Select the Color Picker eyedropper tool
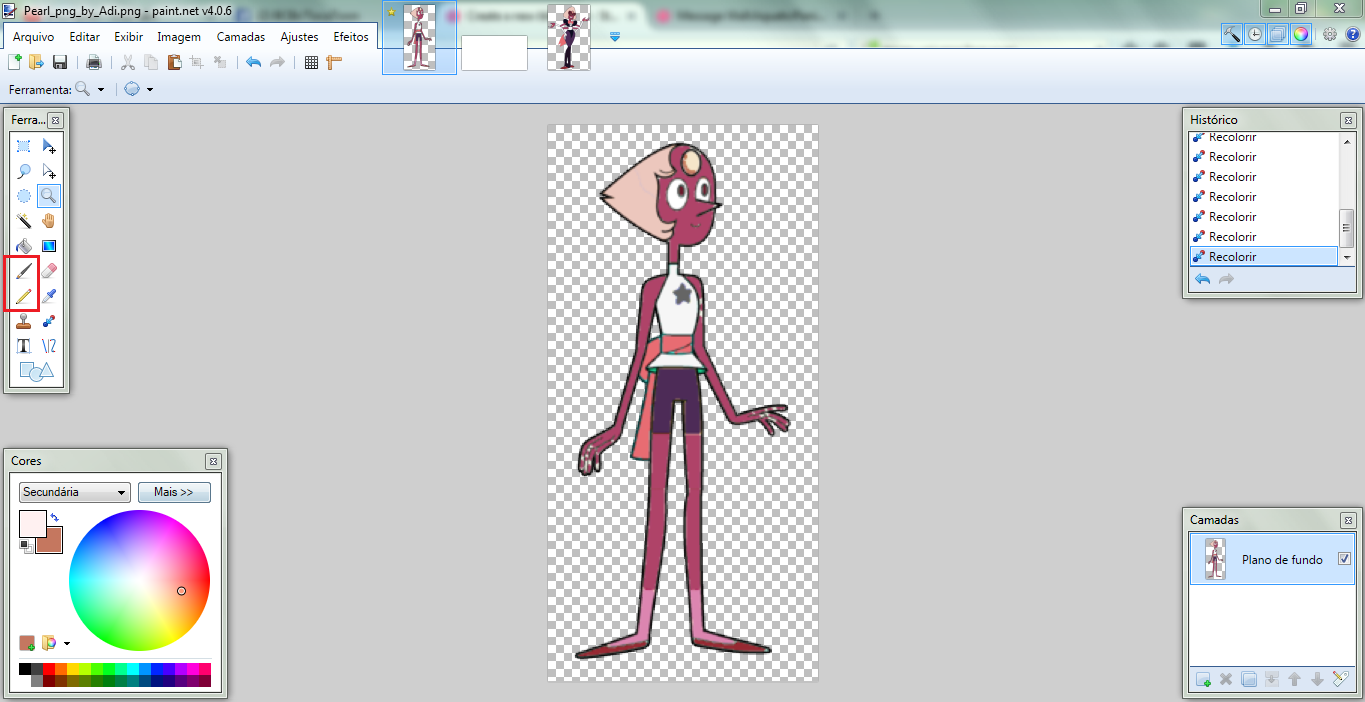This screenshot has width=1365, height=702. (x=49, y=296)
